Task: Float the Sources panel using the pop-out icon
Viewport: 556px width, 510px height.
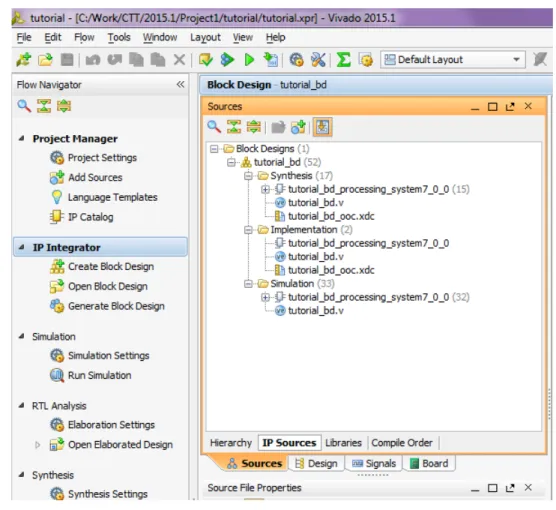Action: tap(510, 106)
